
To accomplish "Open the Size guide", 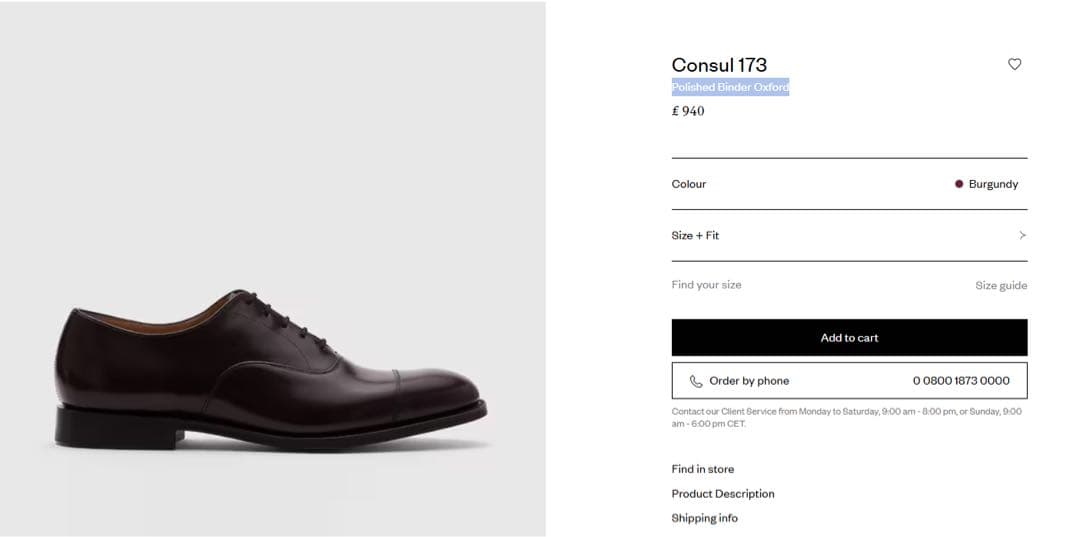I will pos(1001,286).
